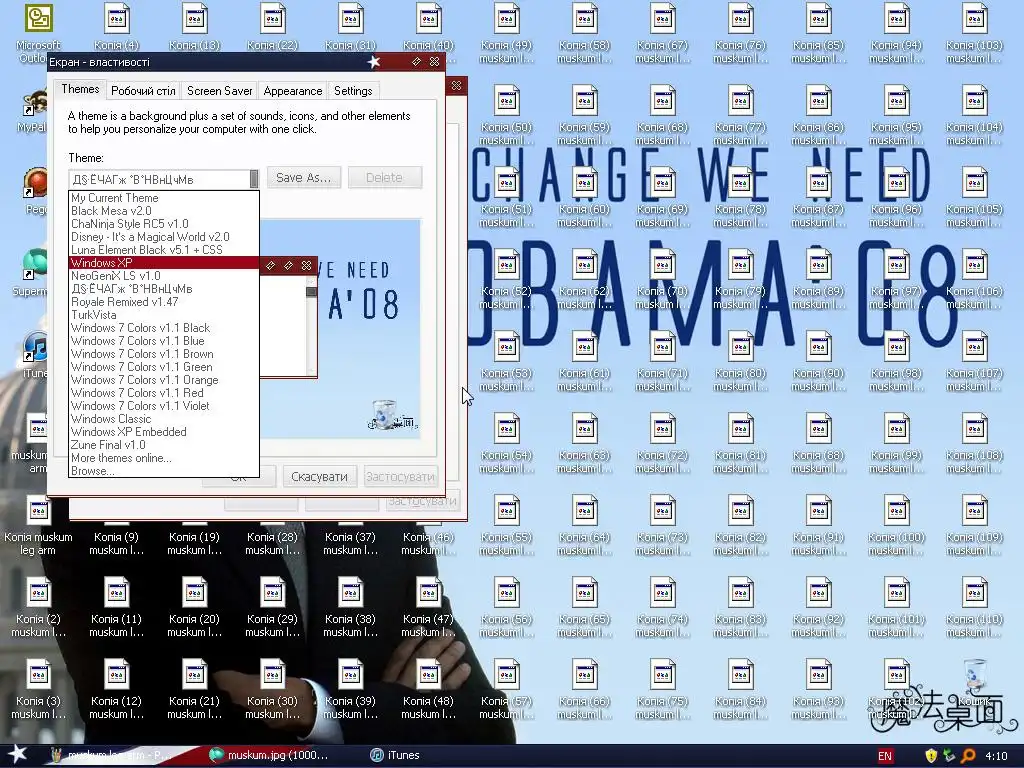
Task: Choose Royale Remixed v1.47 theme
Action: pyautogui.click(x=164, y=302)
